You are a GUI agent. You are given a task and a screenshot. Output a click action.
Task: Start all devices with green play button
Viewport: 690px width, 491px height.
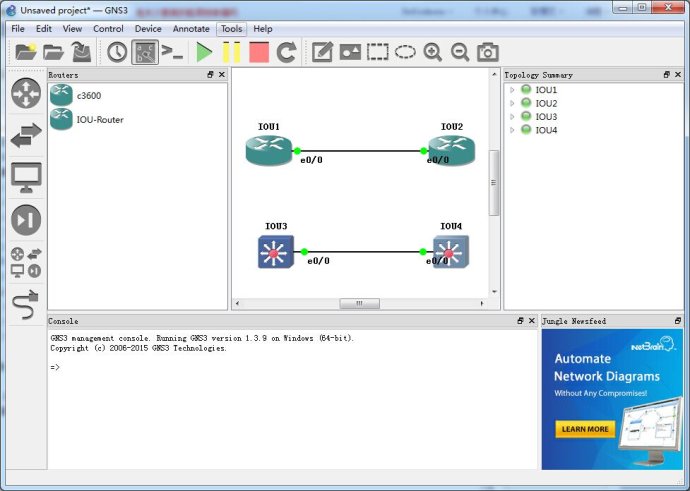tap(204, 52)
